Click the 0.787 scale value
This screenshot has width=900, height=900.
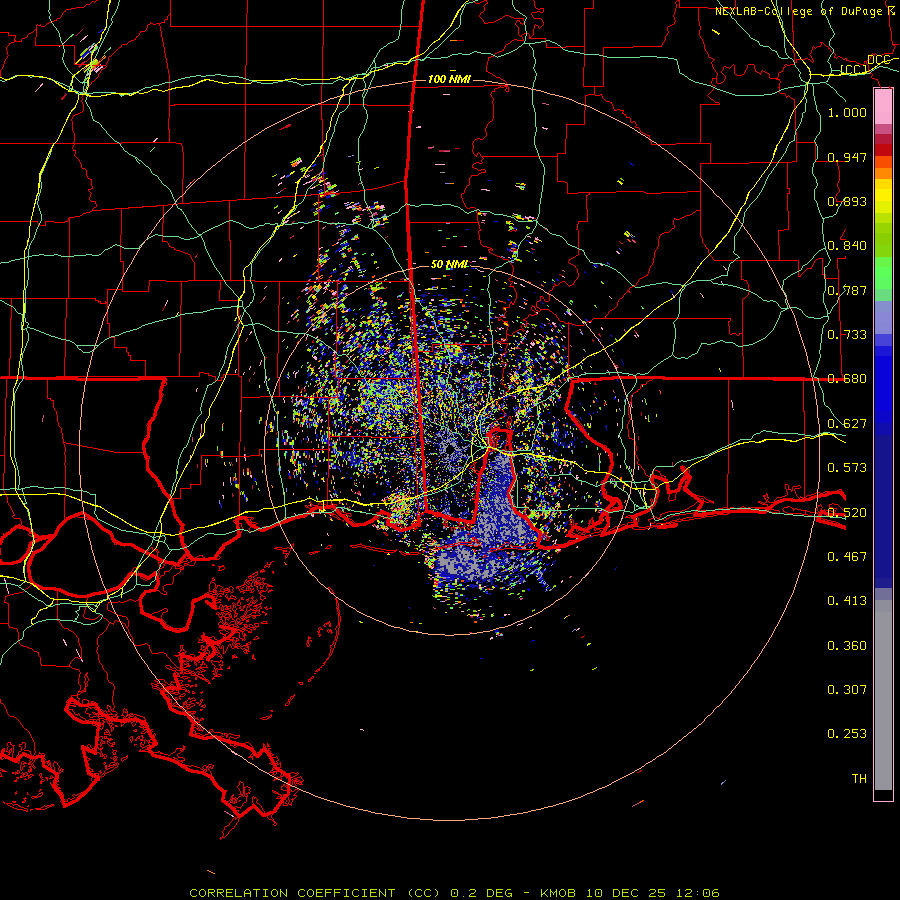(x=847, y=290)
